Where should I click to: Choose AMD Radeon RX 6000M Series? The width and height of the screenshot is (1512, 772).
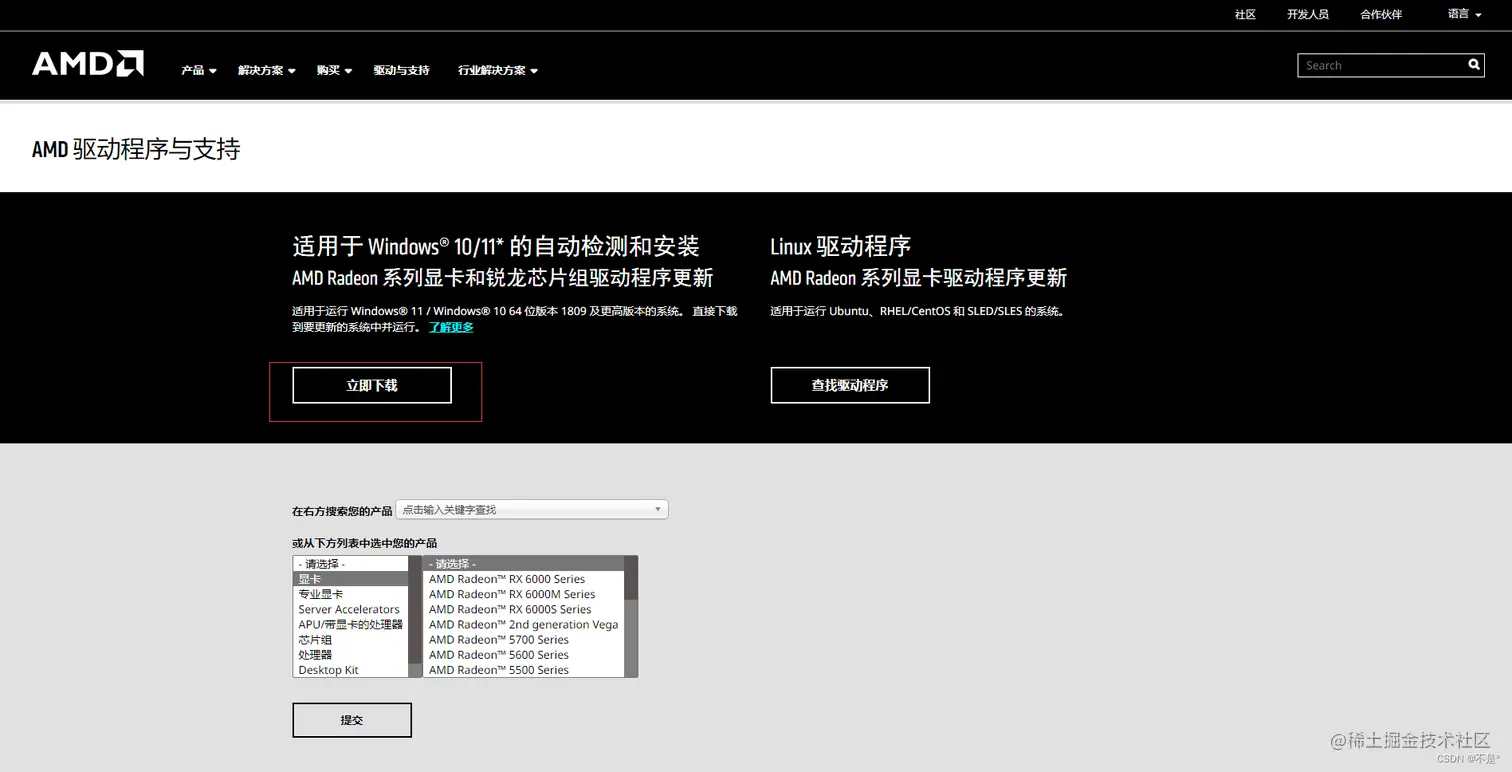pos(523,594)
